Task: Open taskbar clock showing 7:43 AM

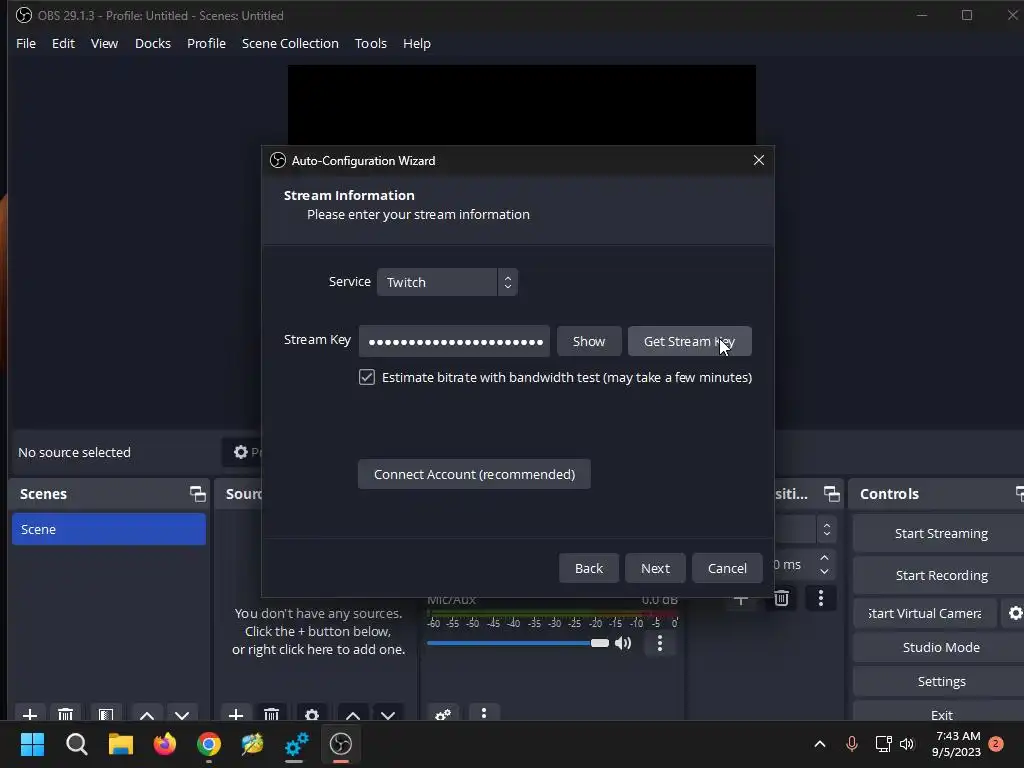Action: point(956,744)
